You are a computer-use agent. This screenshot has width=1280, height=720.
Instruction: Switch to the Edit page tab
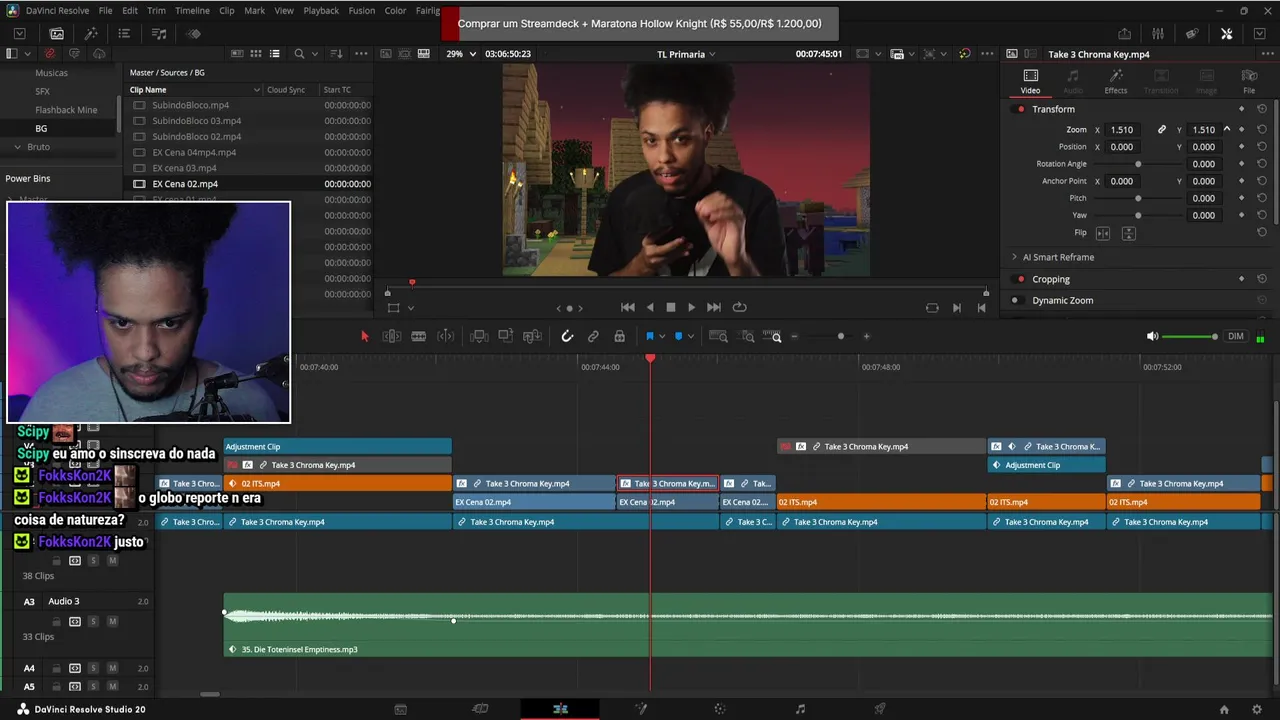point(560,709)
